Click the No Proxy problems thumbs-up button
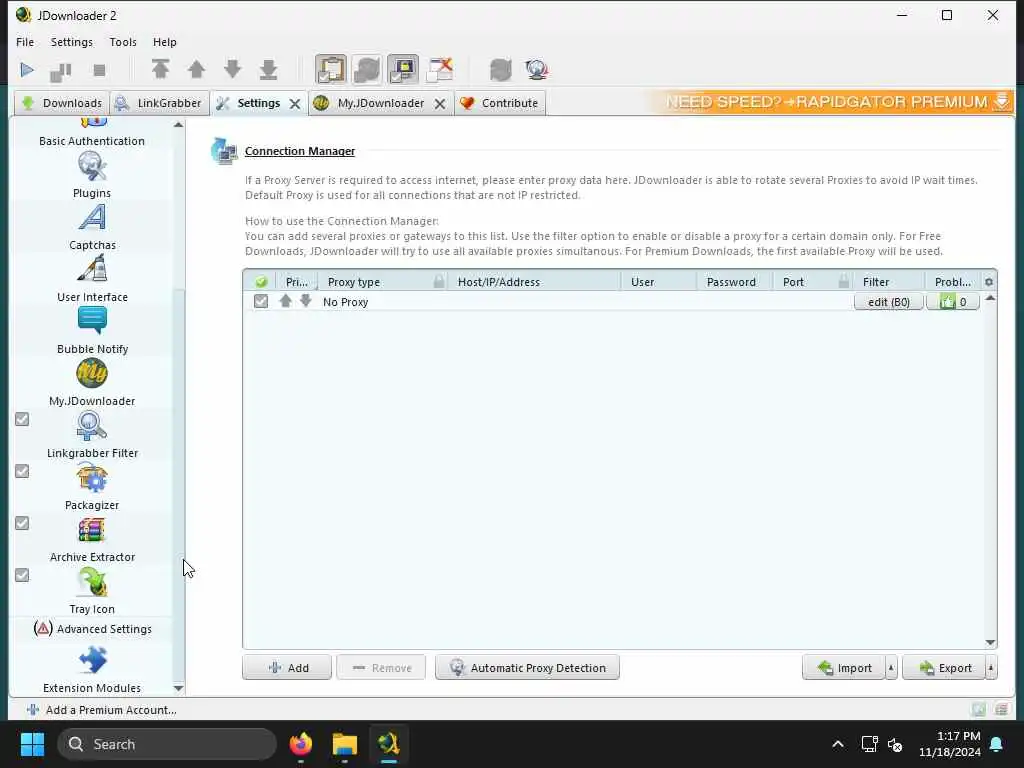The width and height of the screenshot is (1024, 768). point(953,302)
